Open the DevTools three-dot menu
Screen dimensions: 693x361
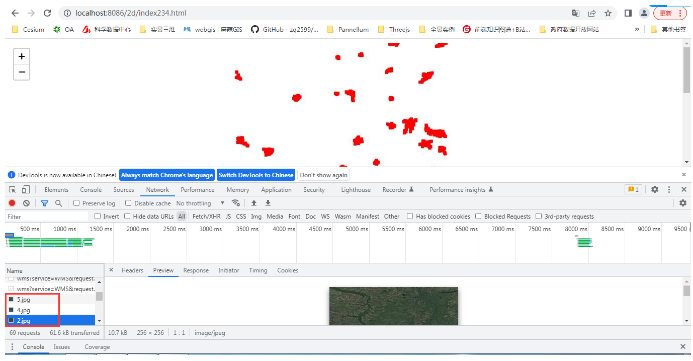click(x=669, y=189)
